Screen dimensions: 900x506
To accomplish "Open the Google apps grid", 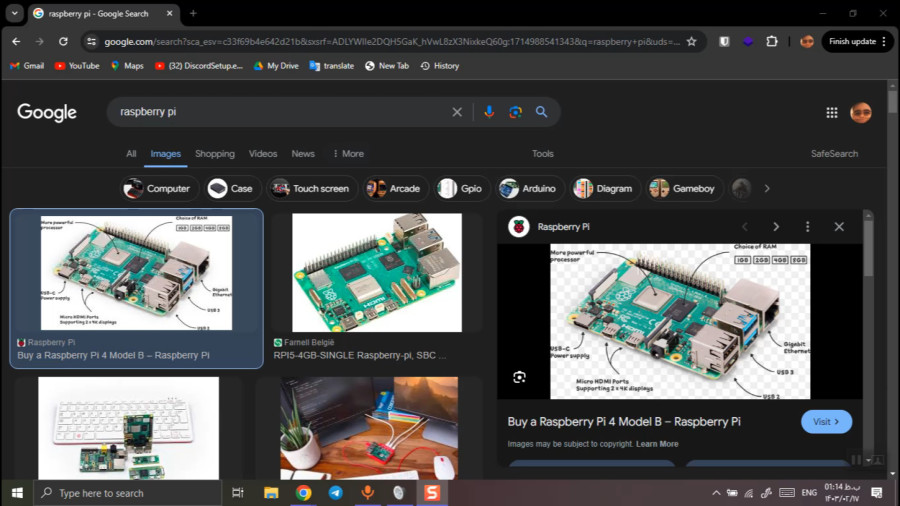I will tap(832, 112).
